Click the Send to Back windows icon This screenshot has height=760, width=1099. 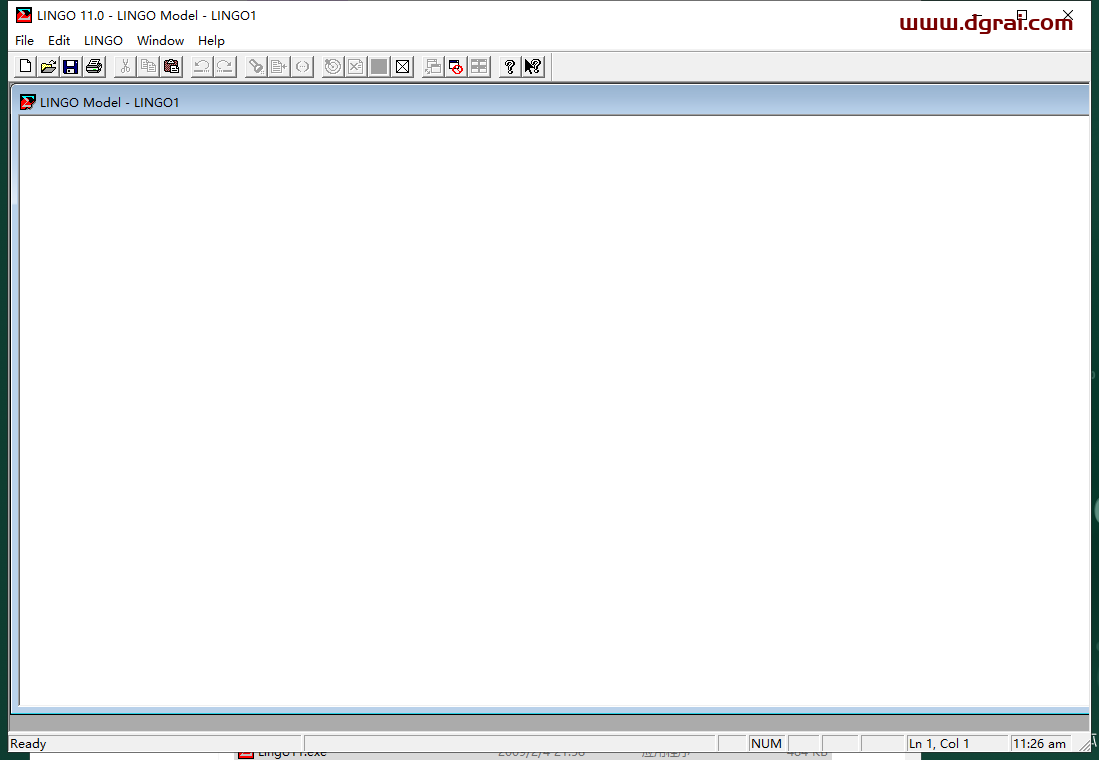(x=433, y=67)
